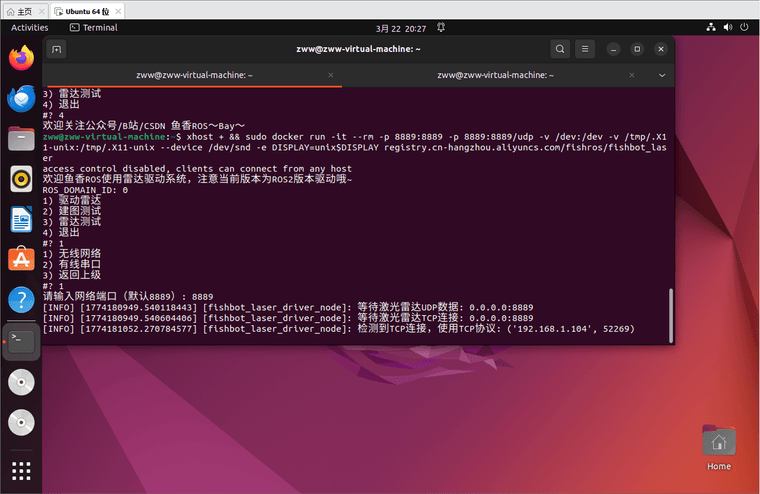Click the terminal window title text

pos(358,49)
